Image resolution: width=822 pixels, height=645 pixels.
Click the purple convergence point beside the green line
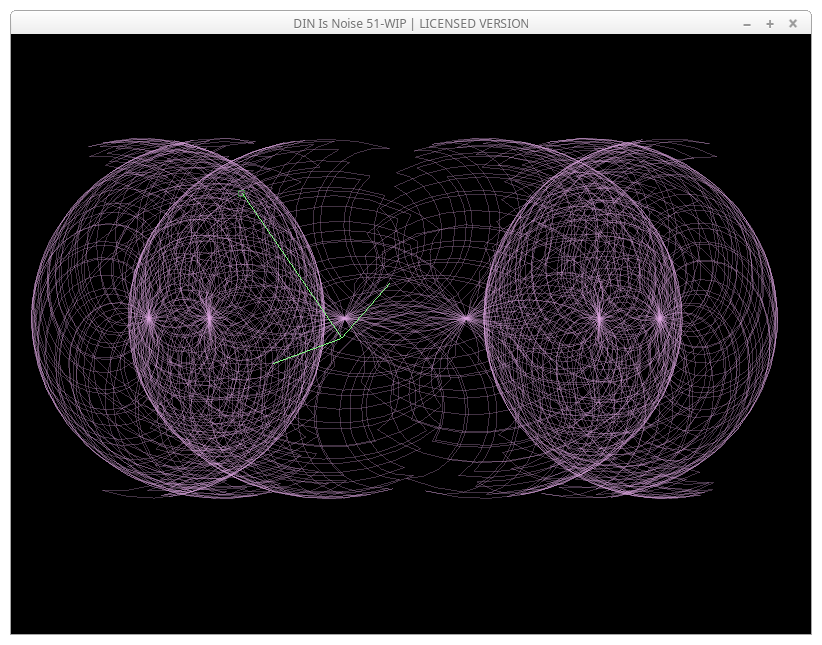pos(345,319)
